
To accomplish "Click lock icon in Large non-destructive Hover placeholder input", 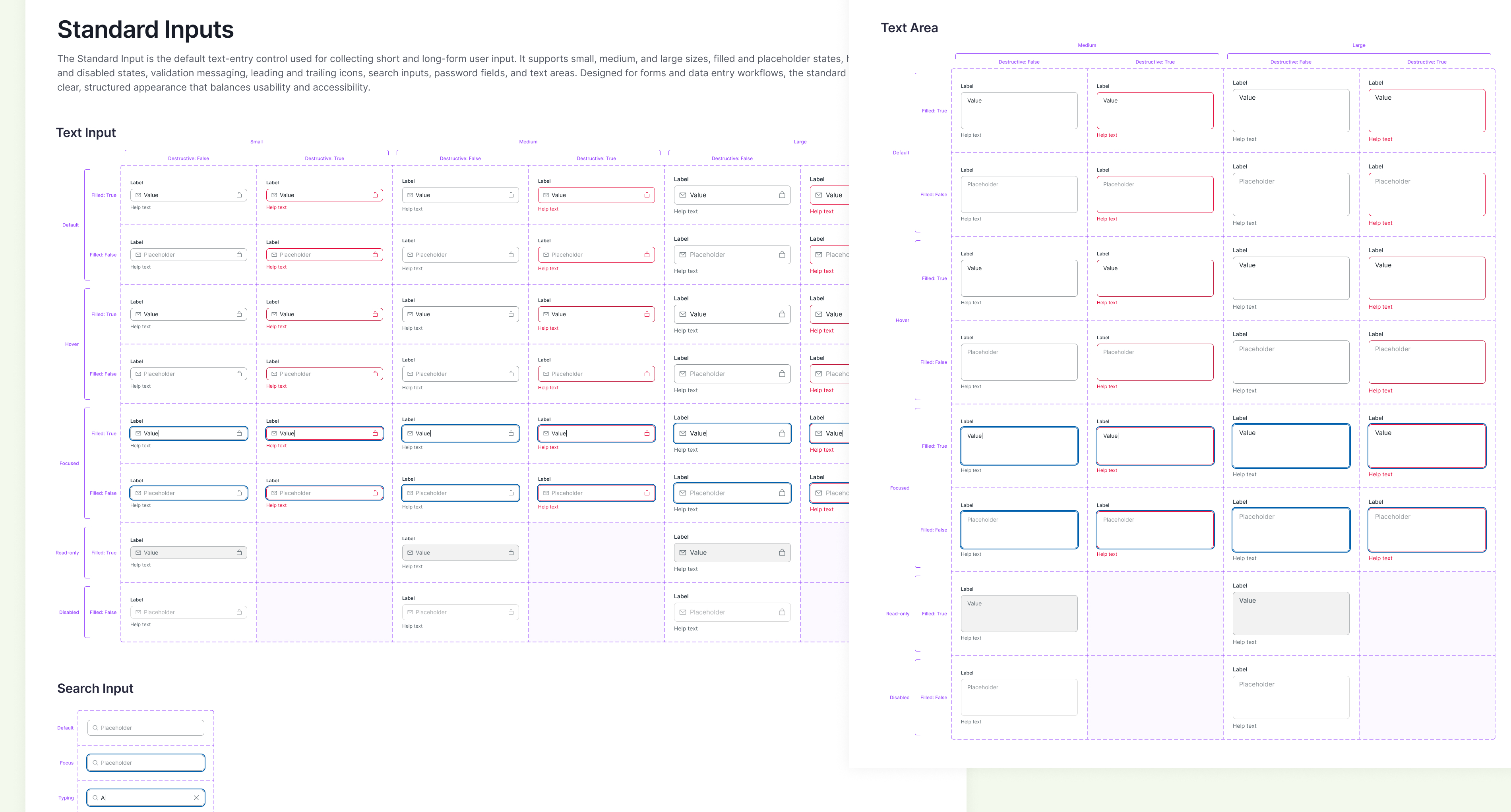I will coord(782,373).
